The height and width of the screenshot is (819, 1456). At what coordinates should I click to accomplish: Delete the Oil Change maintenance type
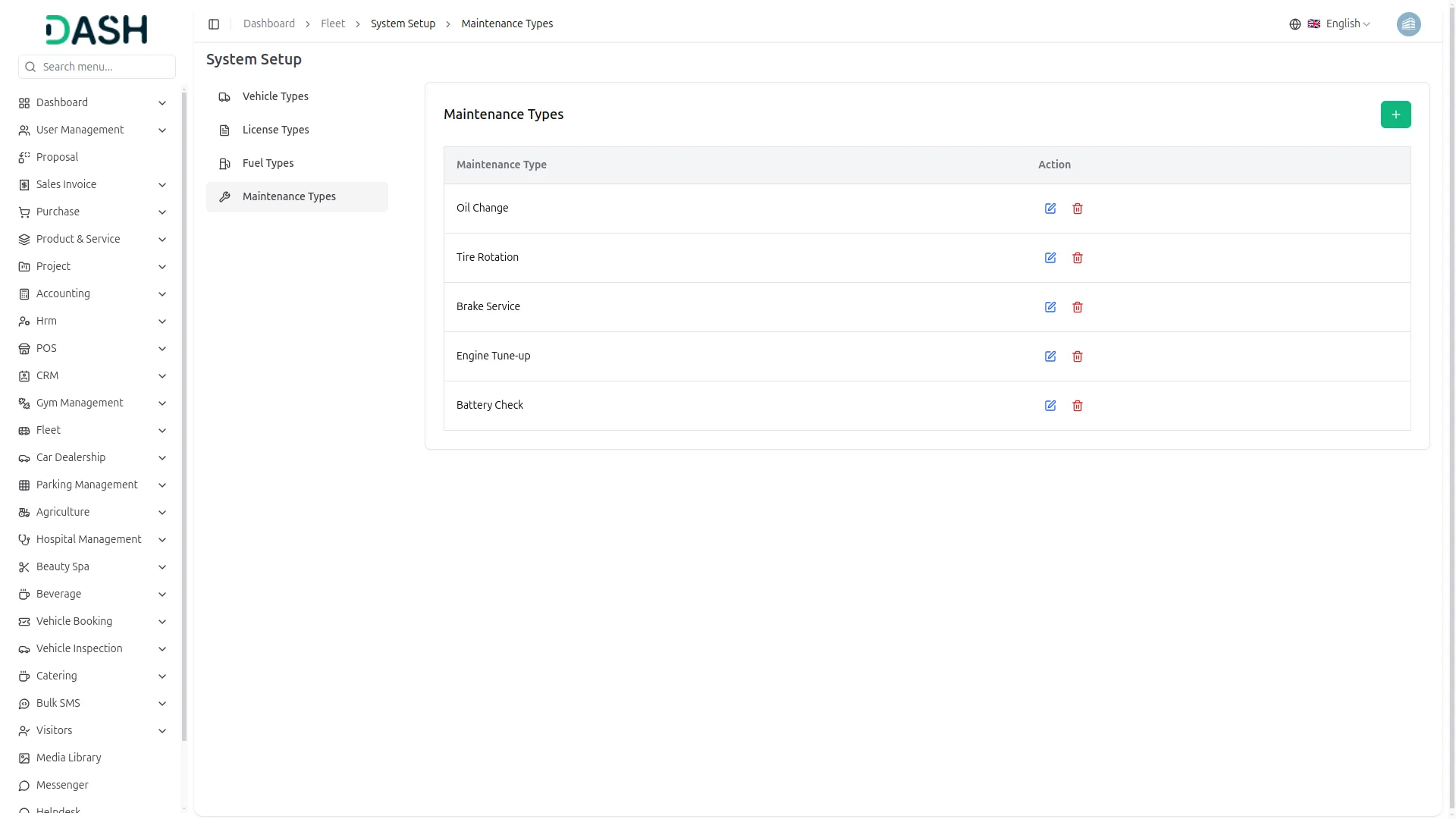click(x=1078, y=209)
